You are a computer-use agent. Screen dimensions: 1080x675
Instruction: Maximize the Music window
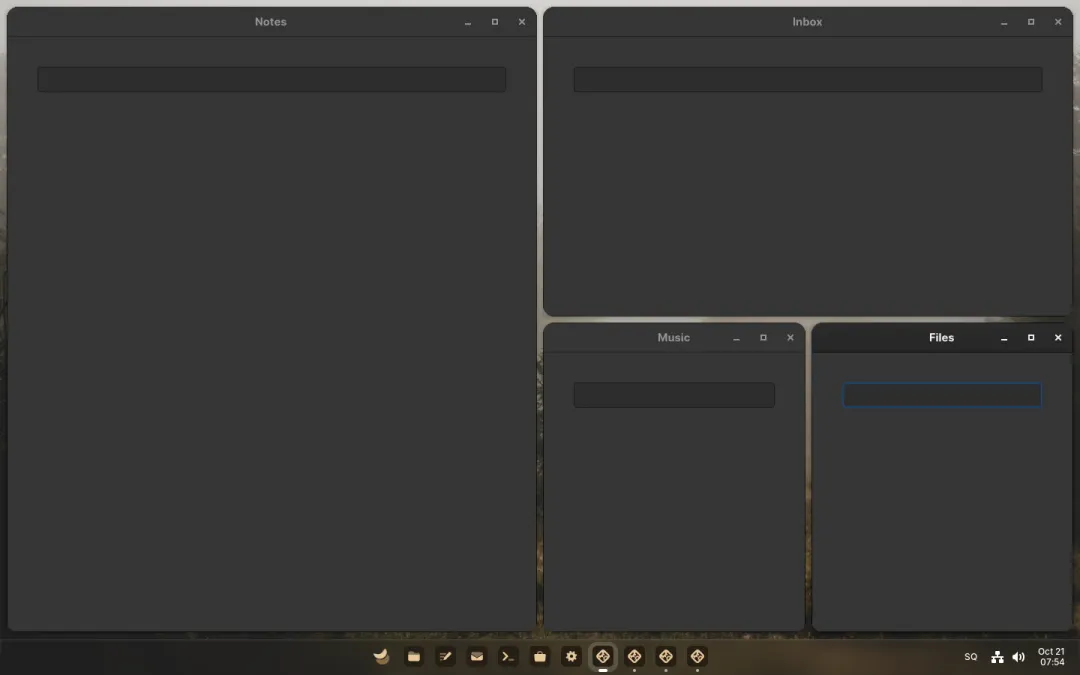(763, 338)
